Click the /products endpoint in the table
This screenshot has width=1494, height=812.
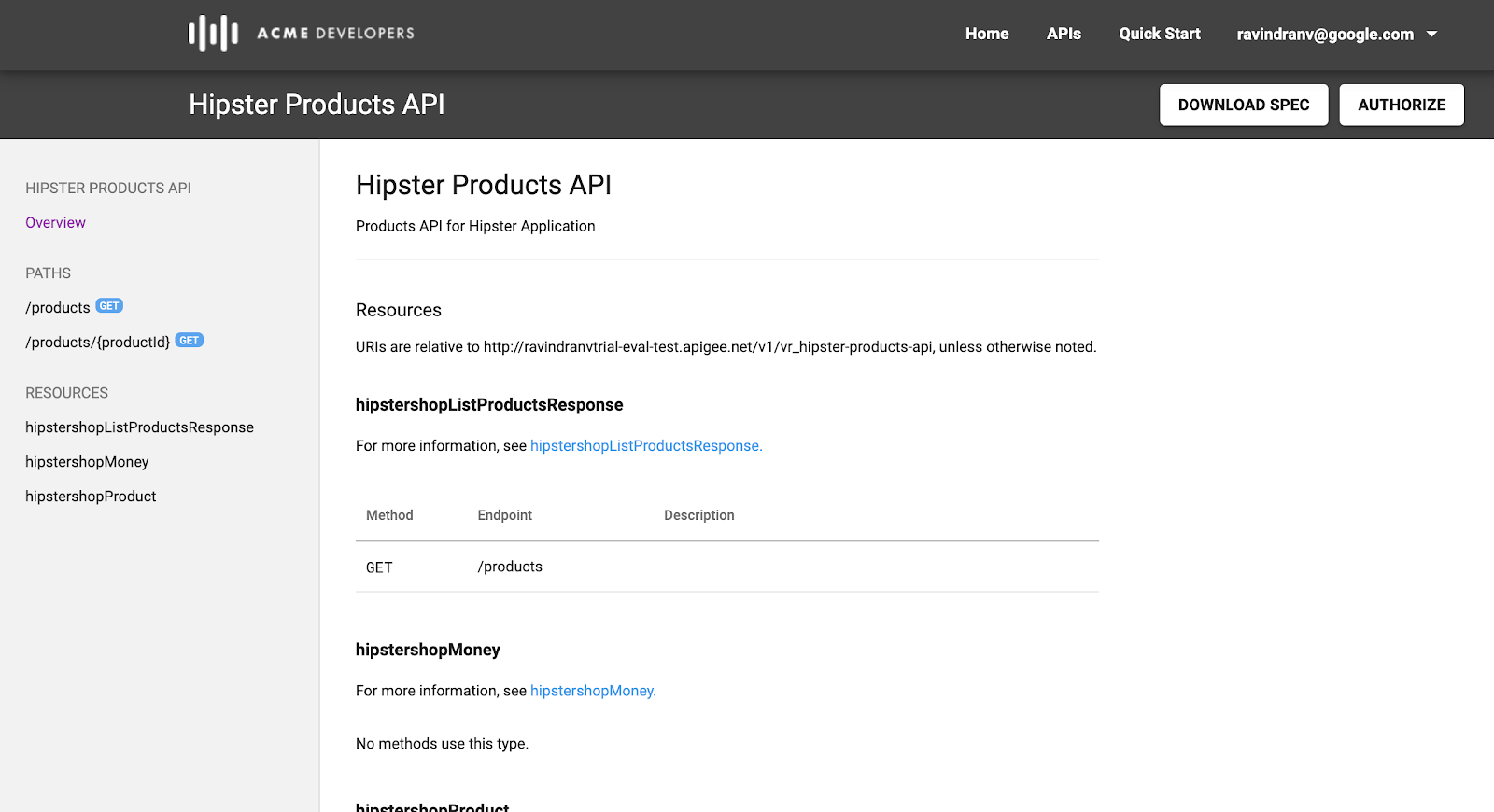coord(510,567)
